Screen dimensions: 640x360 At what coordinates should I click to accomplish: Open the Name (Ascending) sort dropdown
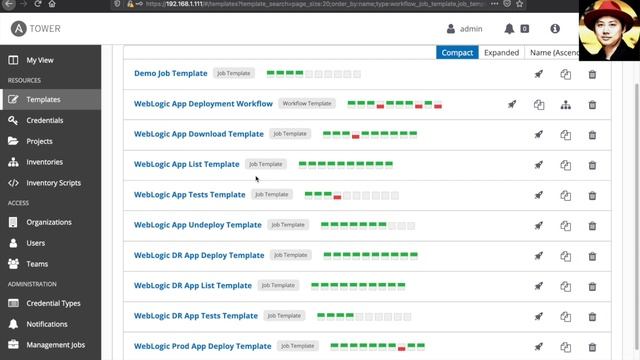click(553, 53)
